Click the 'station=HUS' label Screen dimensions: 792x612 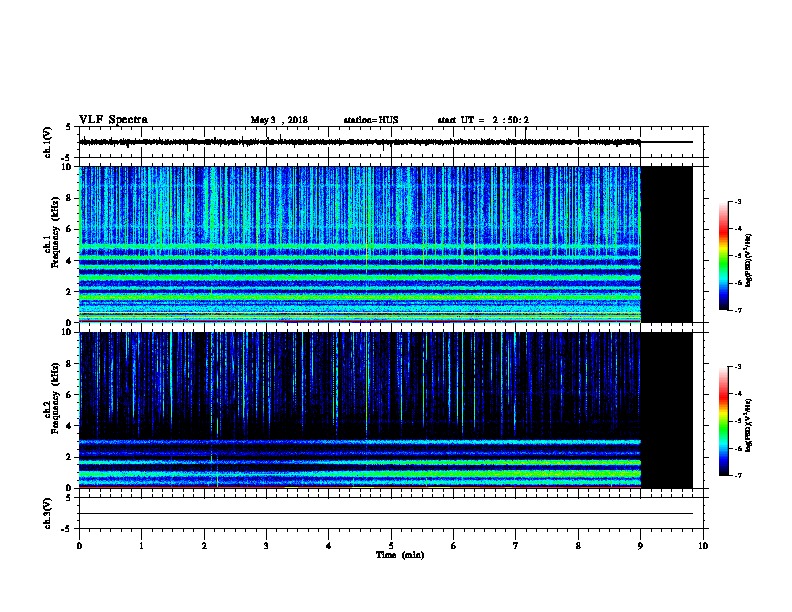(371, 120)
